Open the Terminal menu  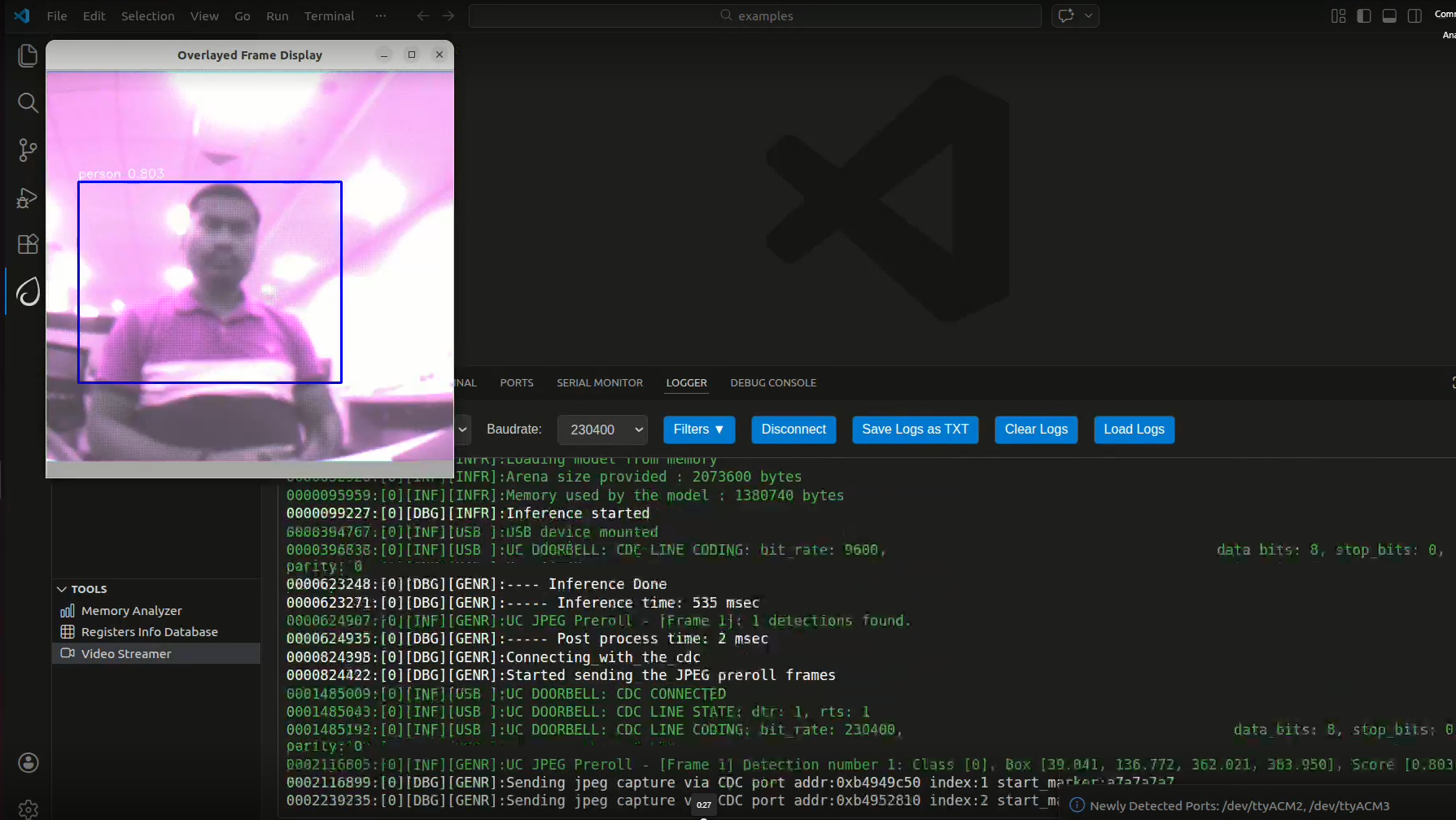click(x=329, y=15)
